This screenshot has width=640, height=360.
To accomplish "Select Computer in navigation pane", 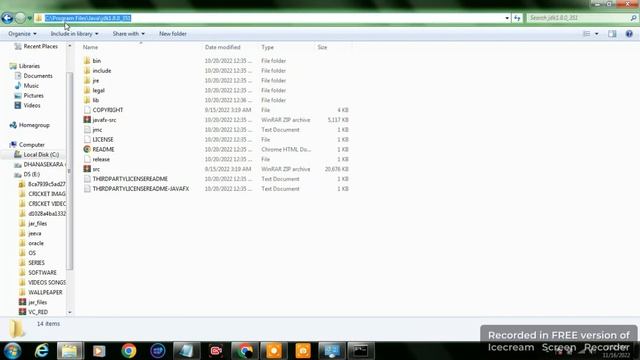I will (32, 144).
